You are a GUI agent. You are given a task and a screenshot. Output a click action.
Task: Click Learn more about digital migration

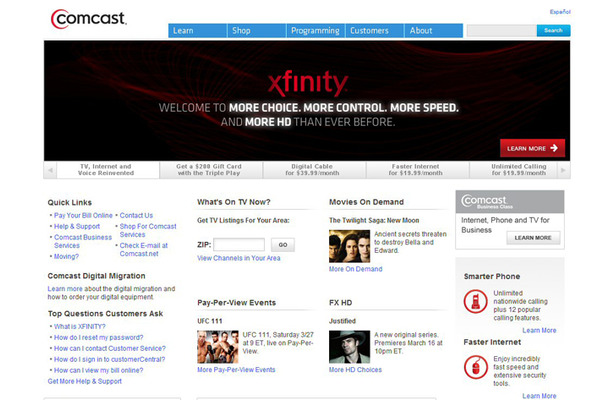pyautogui.click(x=65, y=289)
